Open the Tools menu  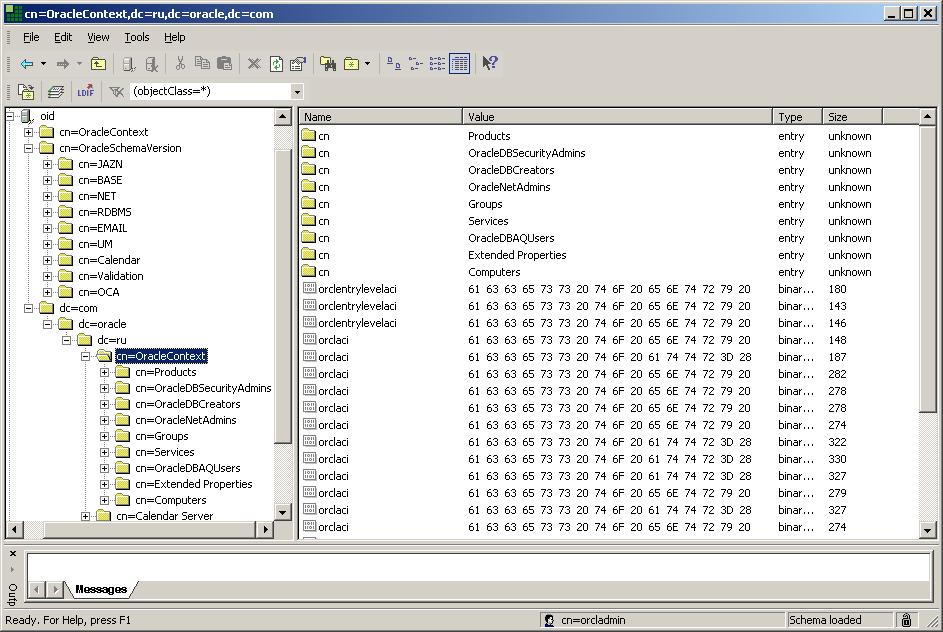[137, 37]
